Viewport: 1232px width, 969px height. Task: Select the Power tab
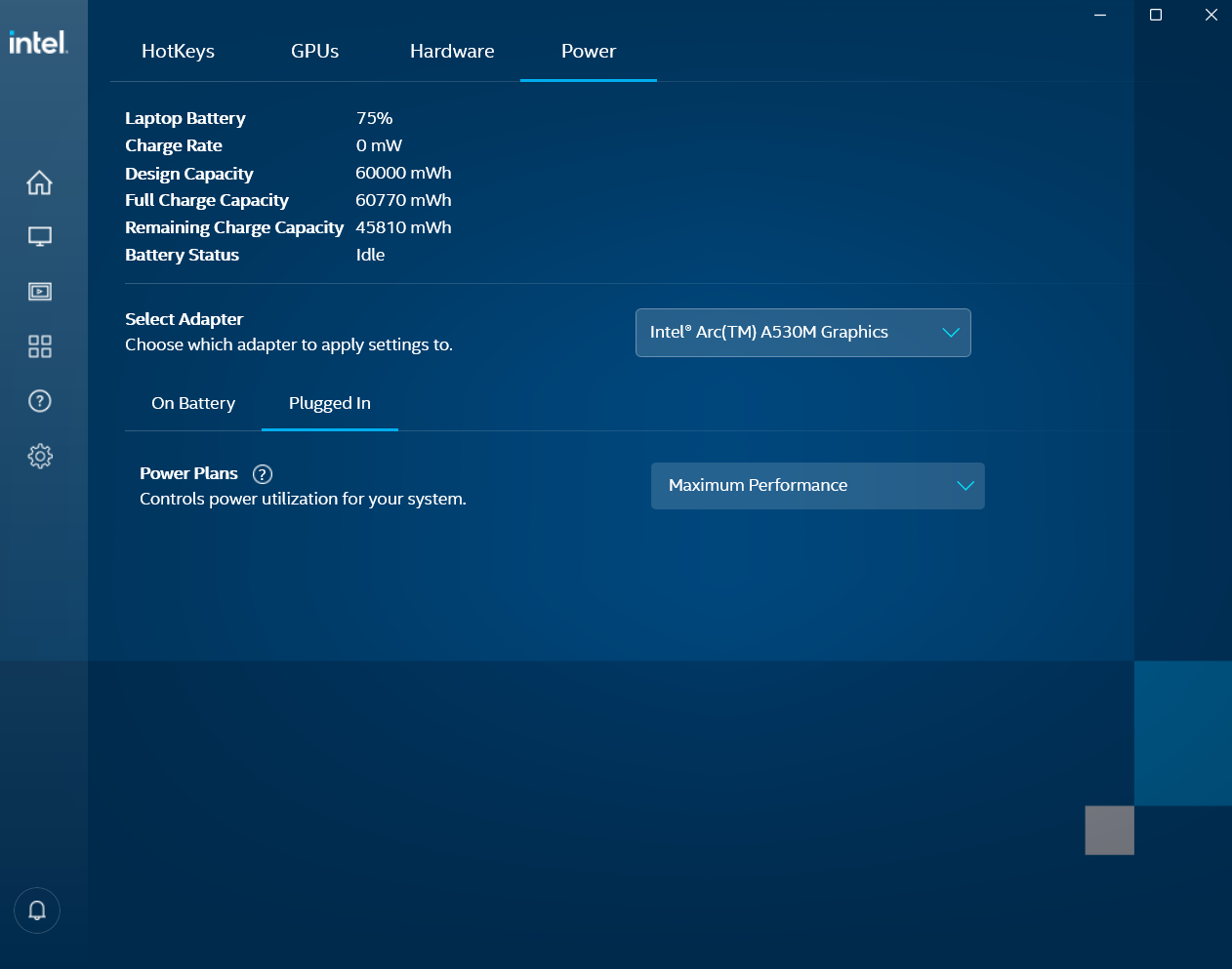tap(588, 52)
